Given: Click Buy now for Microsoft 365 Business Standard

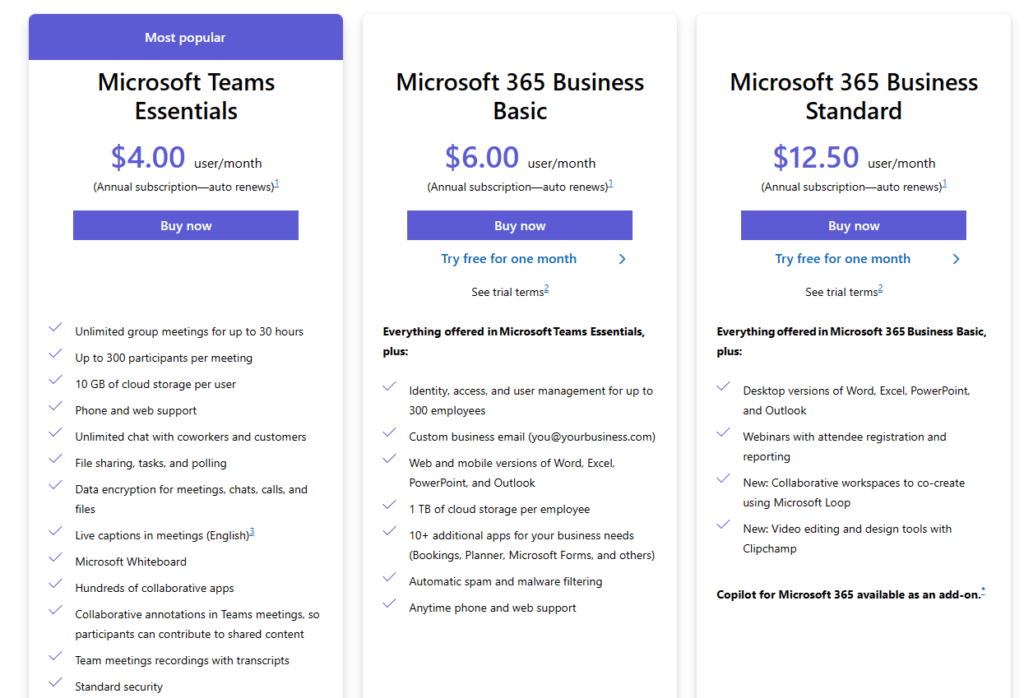Looking at the screenshot, I should pos(853,225).
